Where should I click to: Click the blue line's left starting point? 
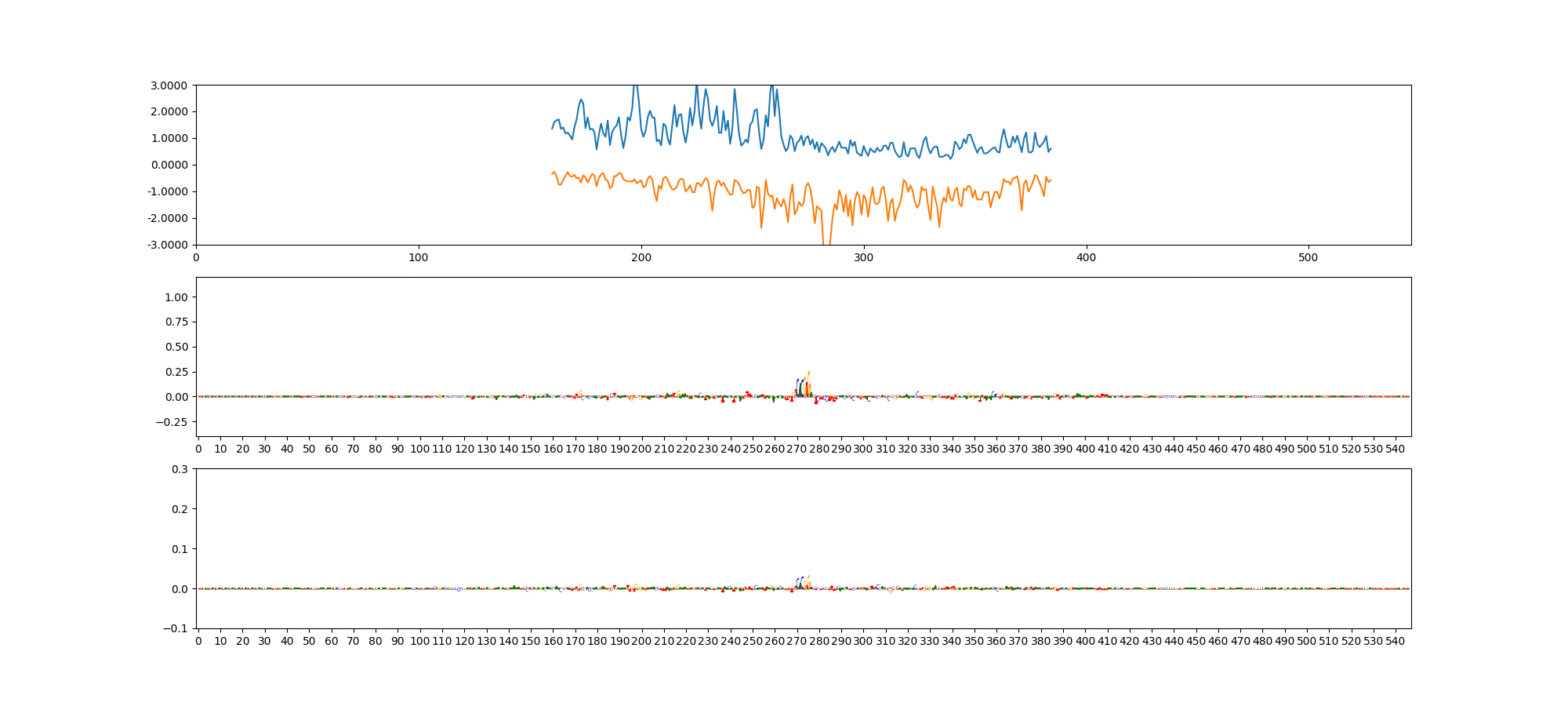point(552,128)
